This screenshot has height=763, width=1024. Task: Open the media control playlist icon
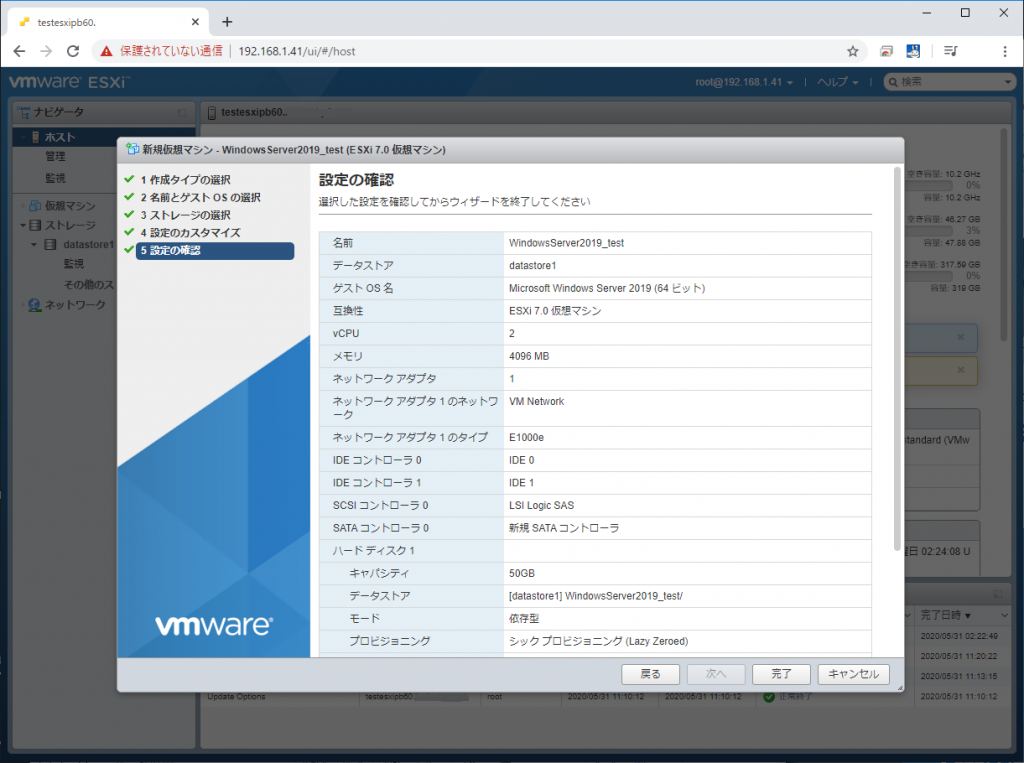coord(951,51)
